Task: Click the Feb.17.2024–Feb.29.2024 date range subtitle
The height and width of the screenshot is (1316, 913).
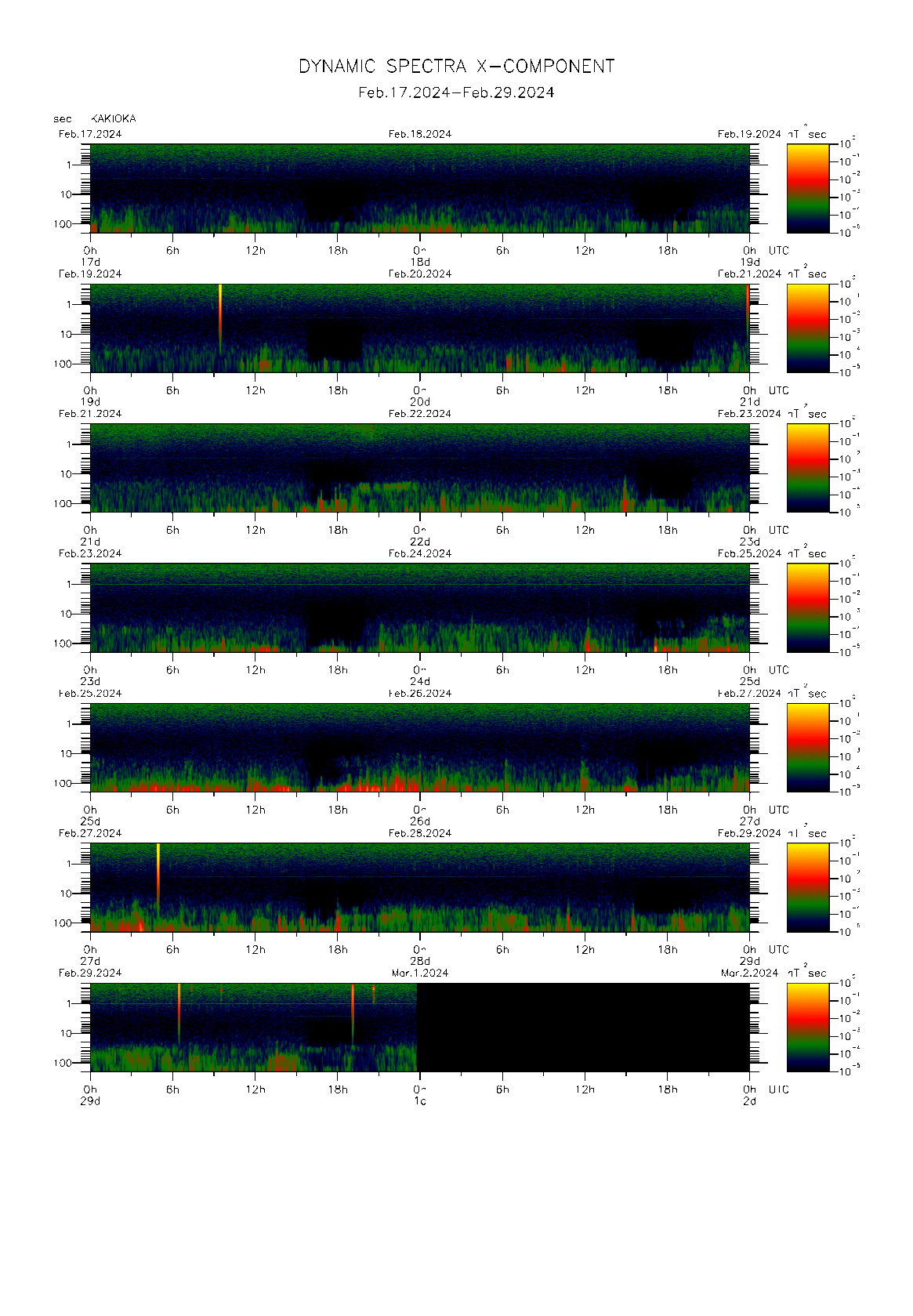Action: (x=456, y=92)
